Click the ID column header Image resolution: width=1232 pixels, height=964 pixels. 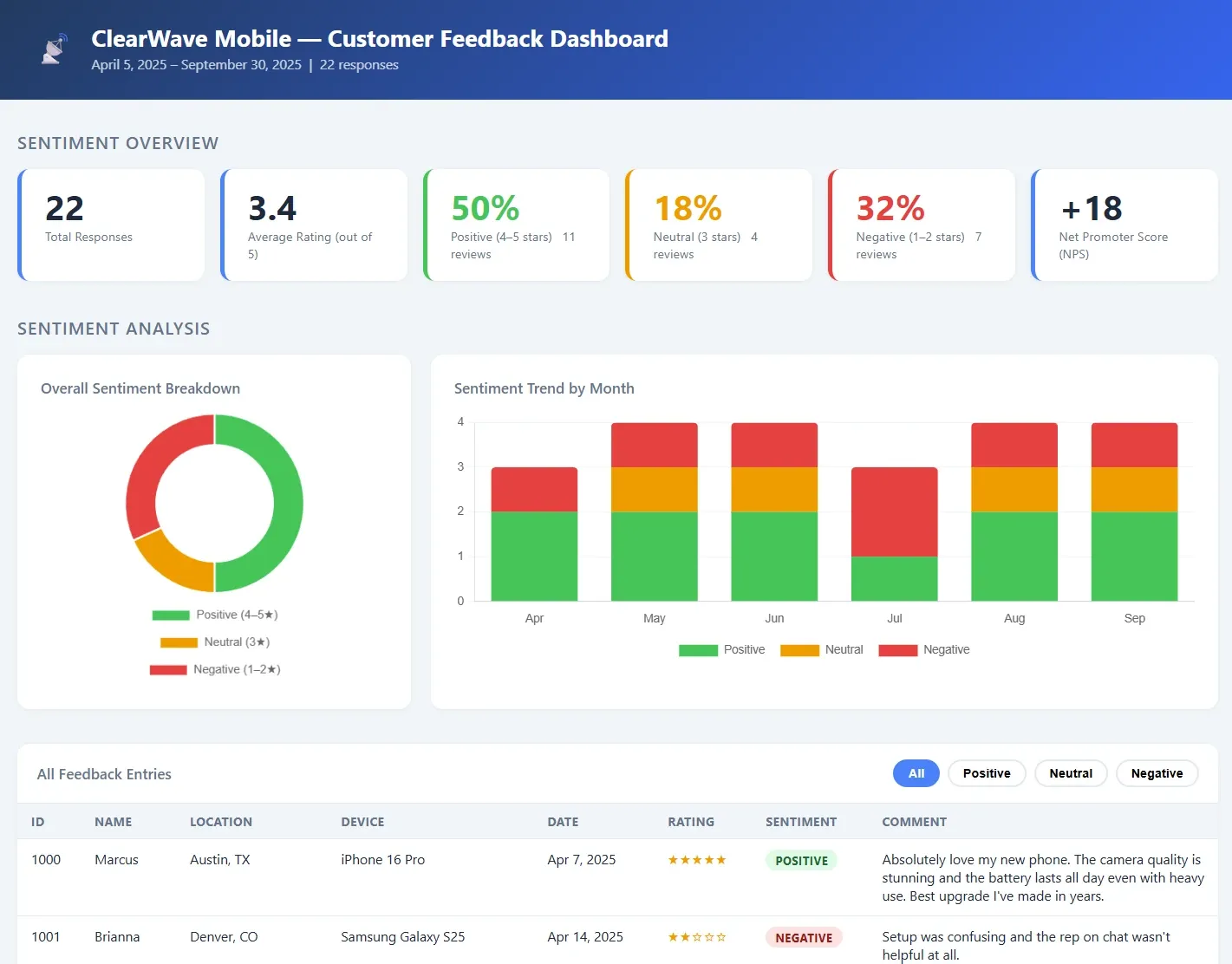point(38,822)
